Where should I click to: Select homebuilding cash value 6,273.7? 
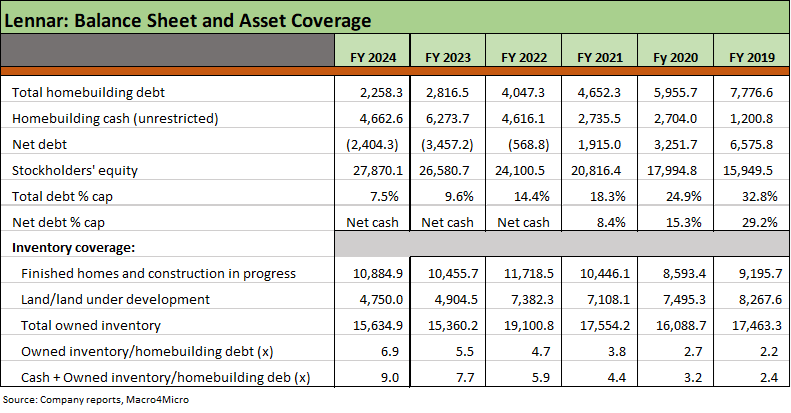tap(447, 119)
